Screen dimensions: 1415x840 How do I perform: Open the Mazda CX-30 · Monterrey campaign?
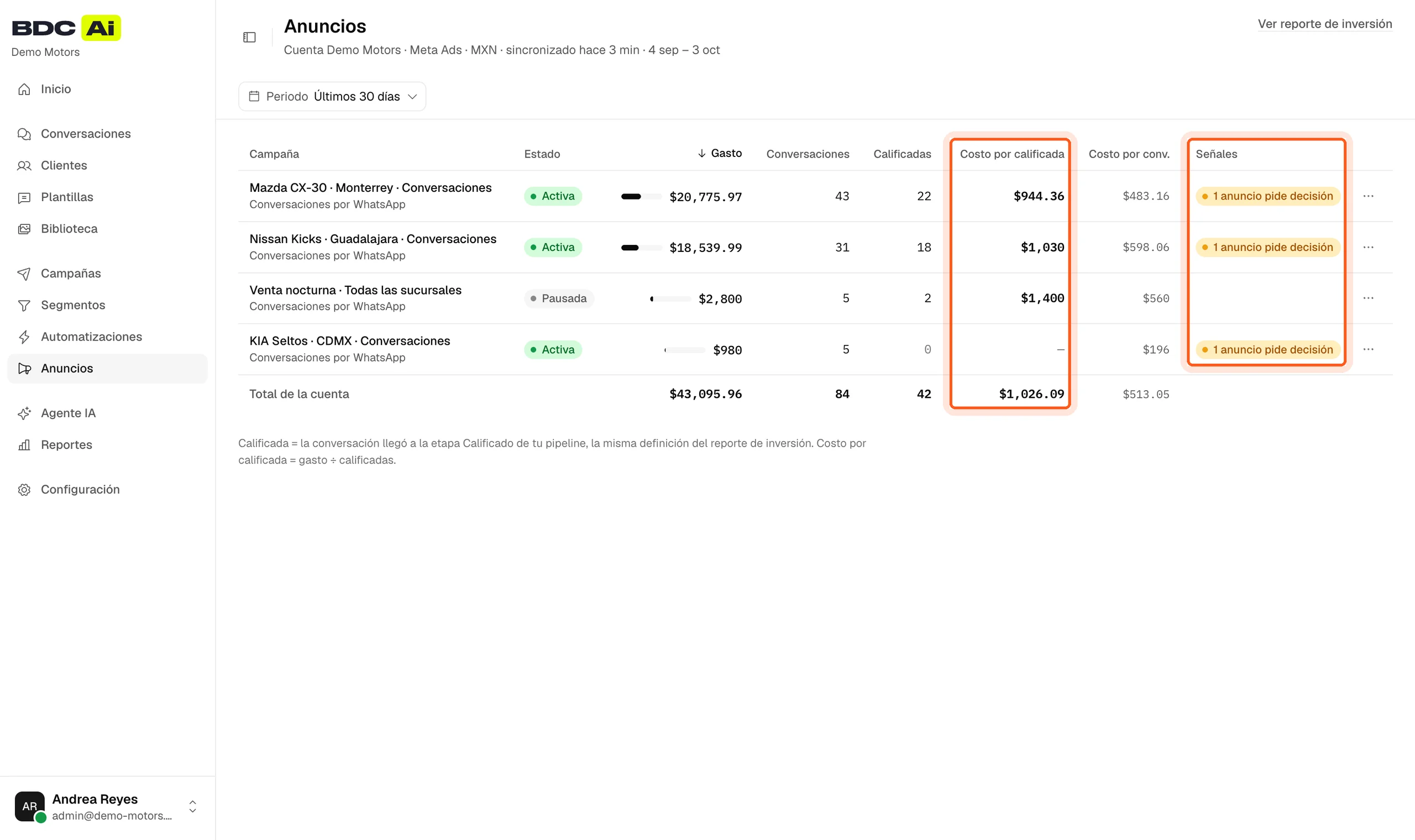(370, 187)
